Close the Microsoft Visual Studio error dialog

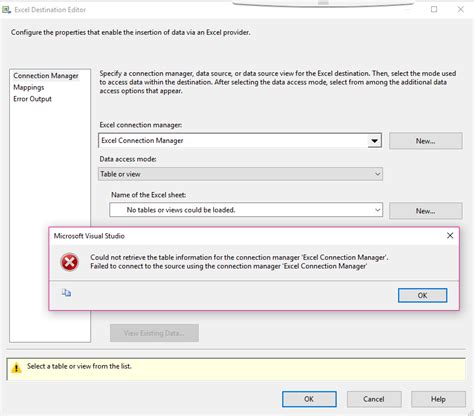click(x=450, y=236)
